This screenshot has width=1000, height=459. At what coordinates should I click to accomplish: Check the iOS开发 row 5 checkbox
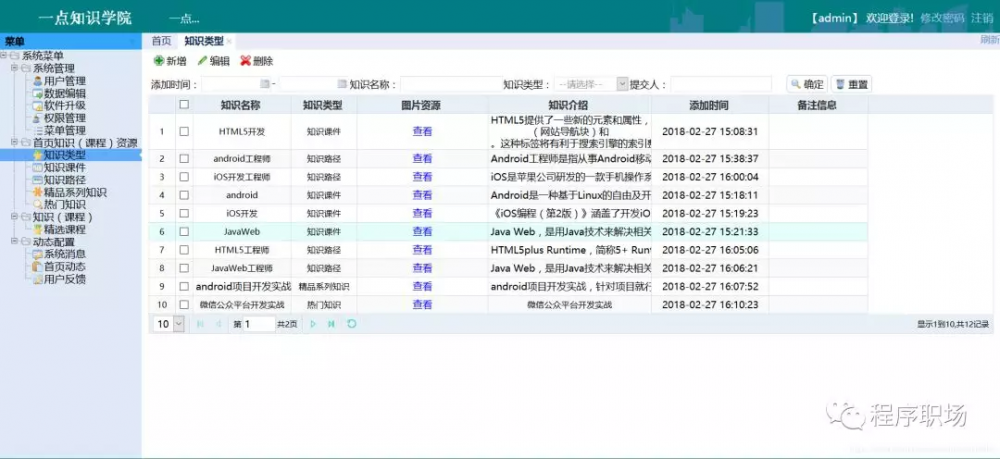(184, 214)
